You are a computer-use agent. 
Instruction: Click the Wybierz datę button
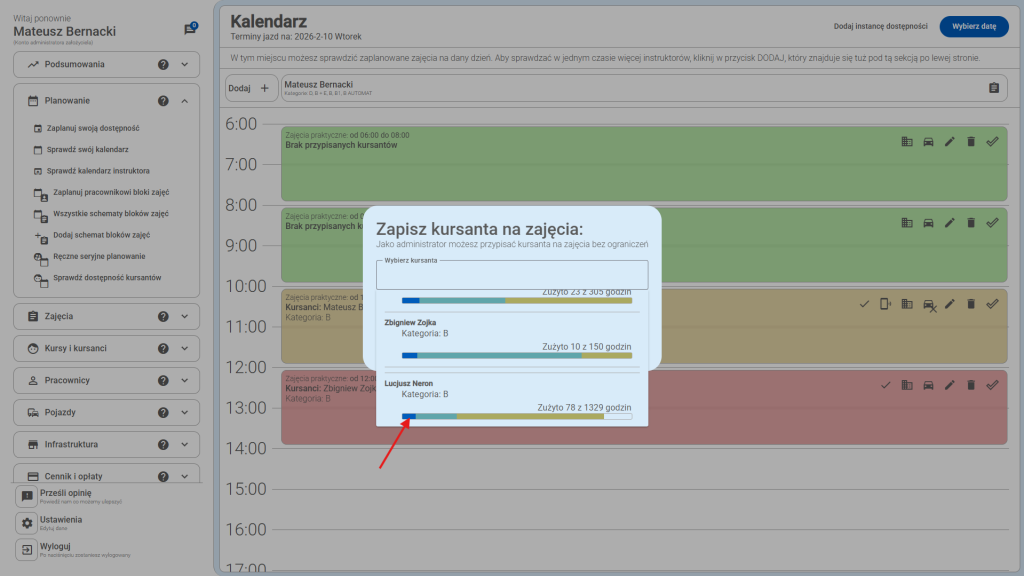point(974,27)
